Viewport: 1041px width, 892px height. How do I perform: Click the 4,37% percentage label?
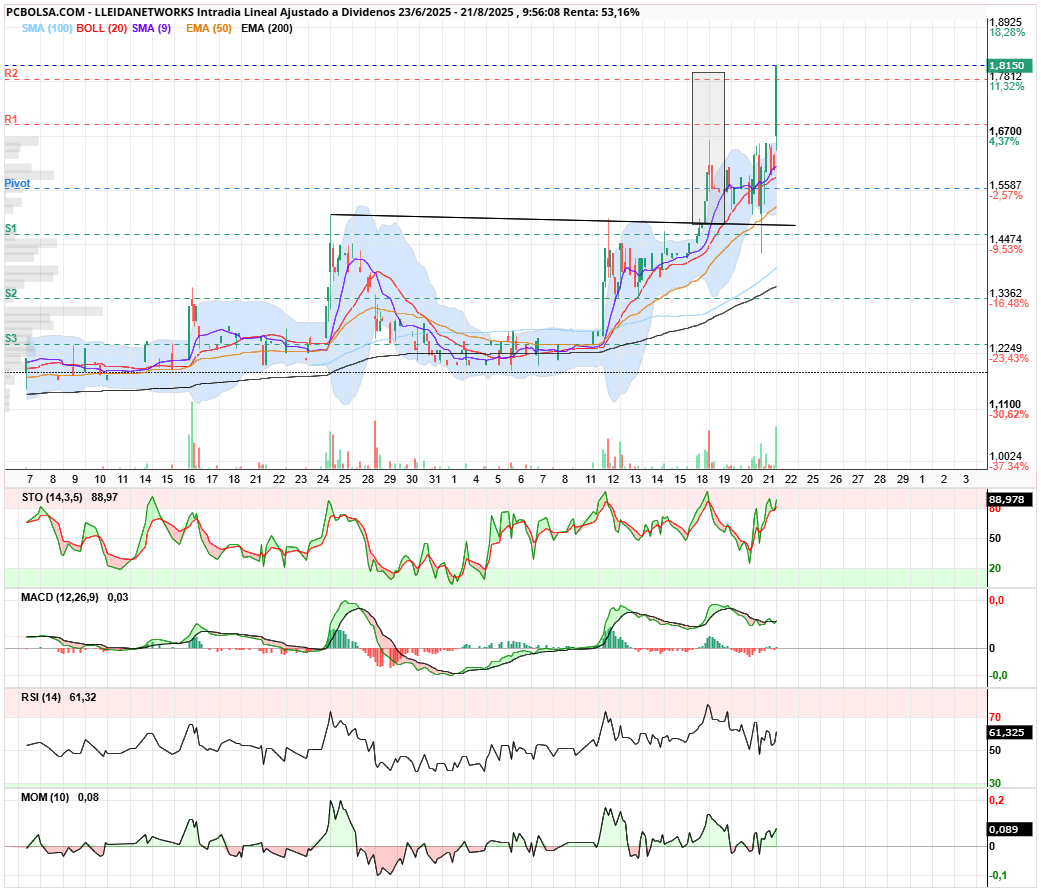(1004, 141)
